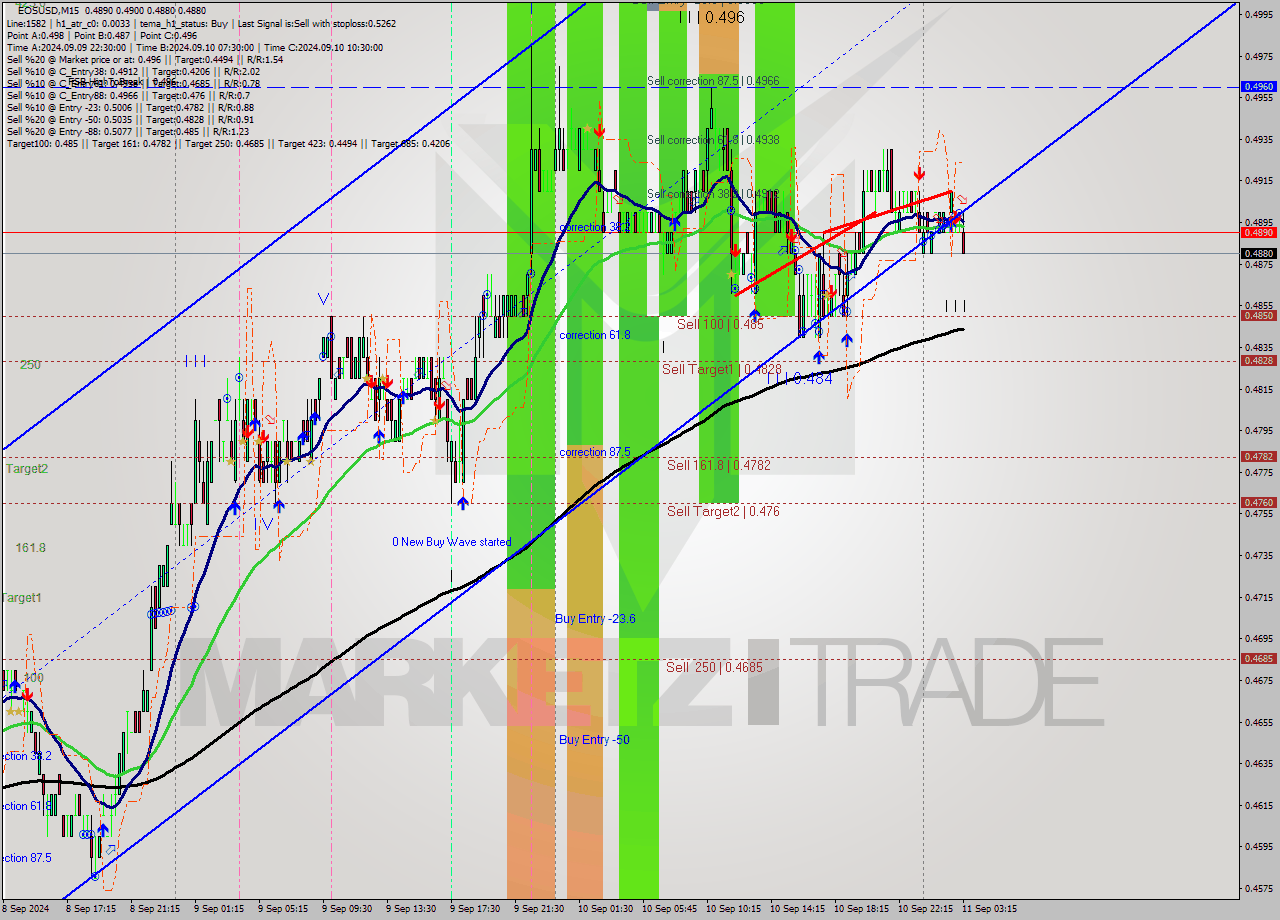Click the '11 Sep 03:15' time label
1280x920 pixels.
(990, 909)
